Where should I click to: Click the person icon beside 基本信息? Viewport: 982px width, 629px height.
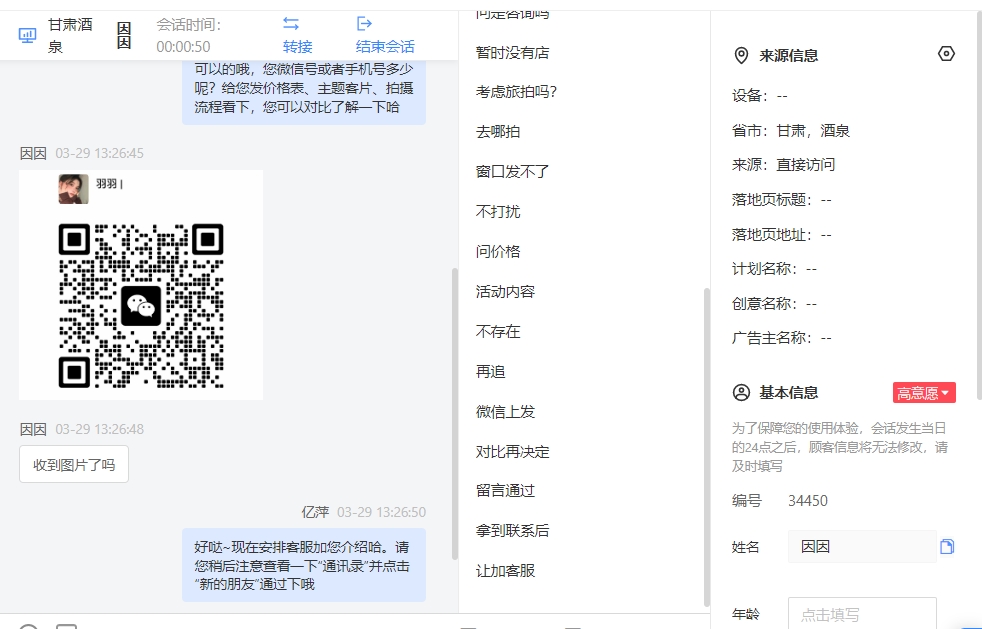click(741, 393)
